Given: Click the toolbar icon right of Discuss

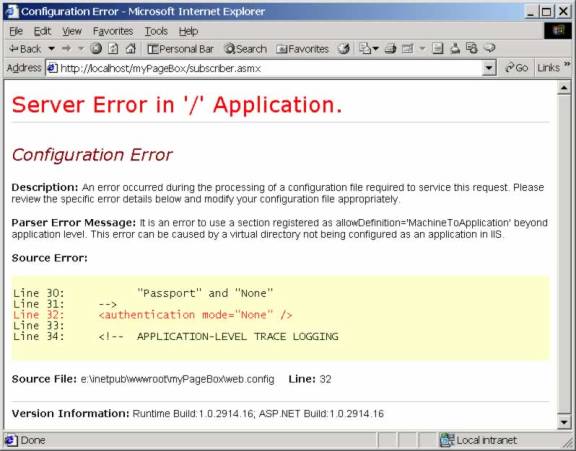Looking at the screenshot, I should (455, 48).
